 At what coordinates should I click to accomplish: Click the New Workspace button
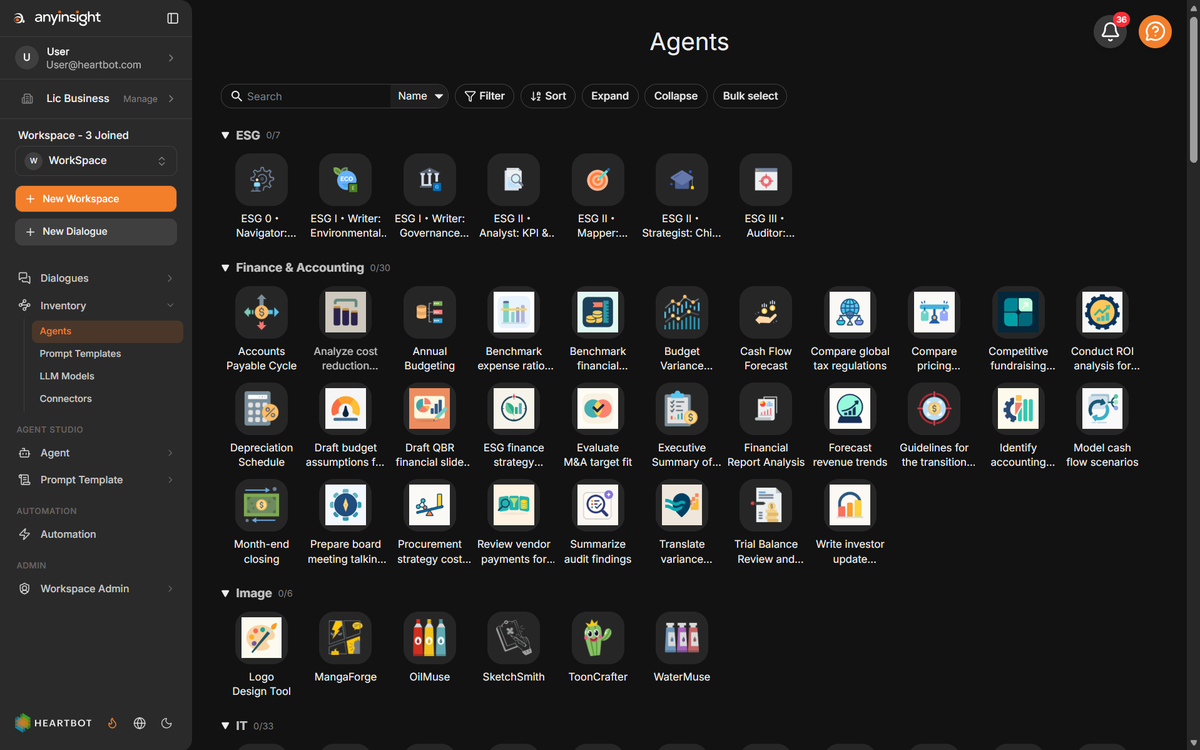pyautogui.click(x=96, y=199)
